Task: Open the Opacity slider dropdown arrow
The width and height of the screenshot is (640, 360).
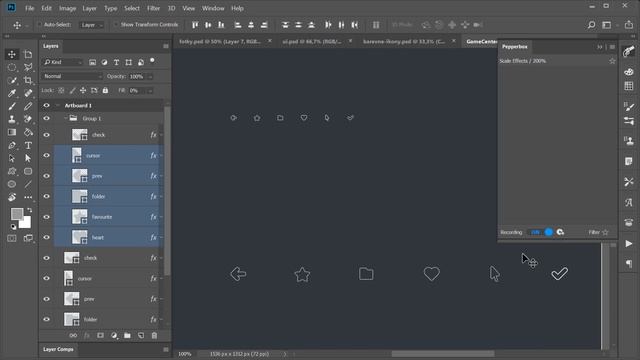Action: pos(150,76)
